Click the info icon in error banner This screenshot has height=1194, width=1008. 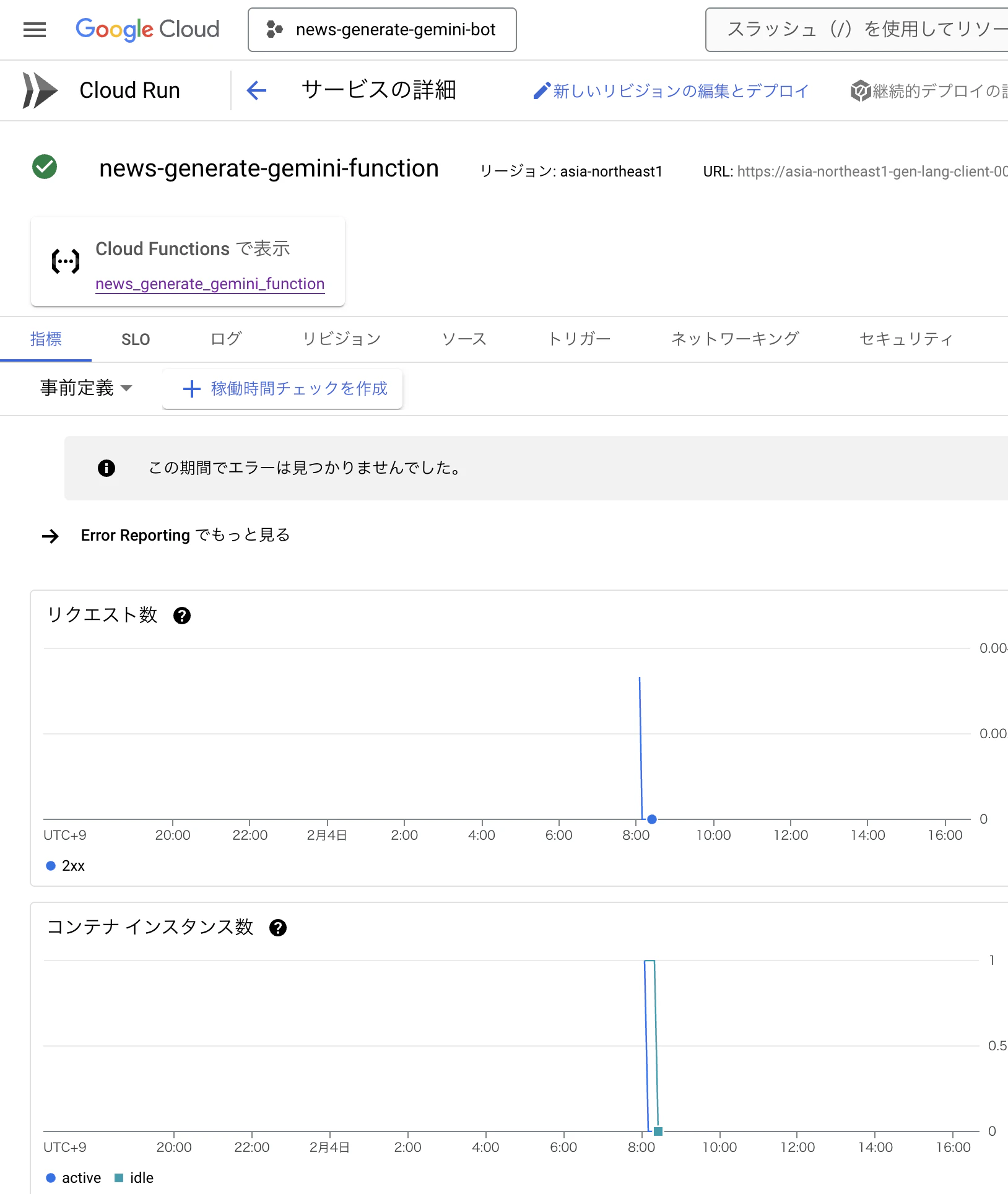pos(106,468)
